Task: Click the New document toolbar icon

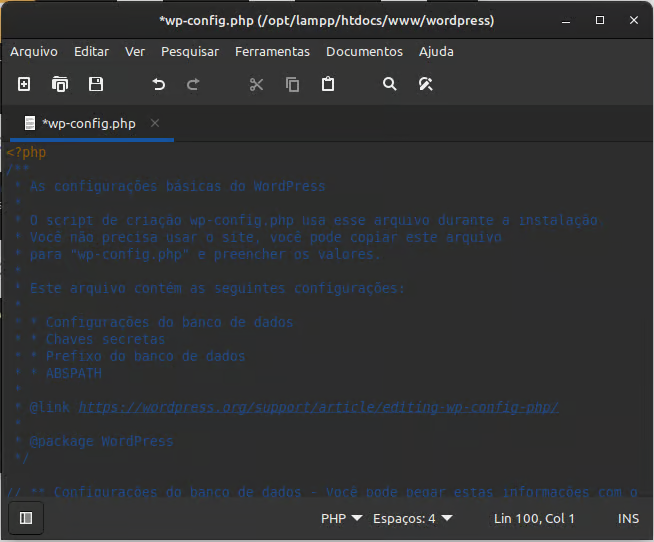Action: pyautogui.click(x=24, y=85)
